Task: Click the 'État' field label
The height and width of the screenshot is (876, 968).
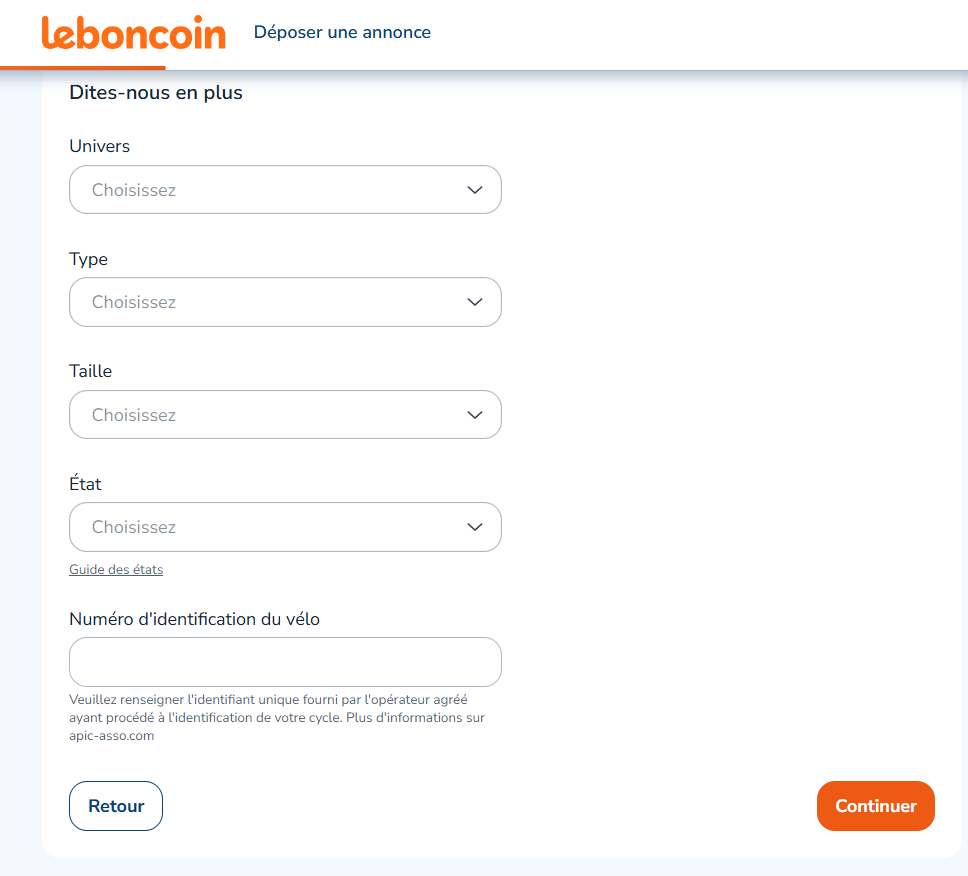Action: 86,484
